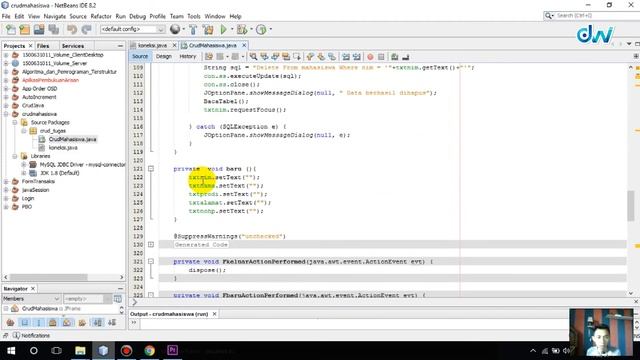The height and width of the screenshot is (360, 640).
Task: Click the editor vertical scrollbar thumb
Action: click(x=631, y=206)
